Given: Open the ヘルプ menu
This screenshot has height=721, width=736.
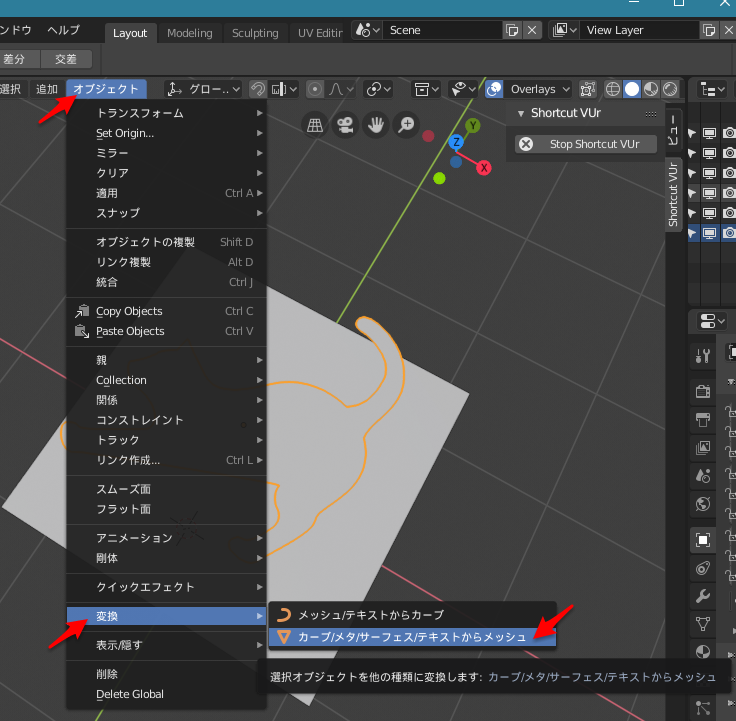Looking at the screenshot, I should [x=64, y=30].
